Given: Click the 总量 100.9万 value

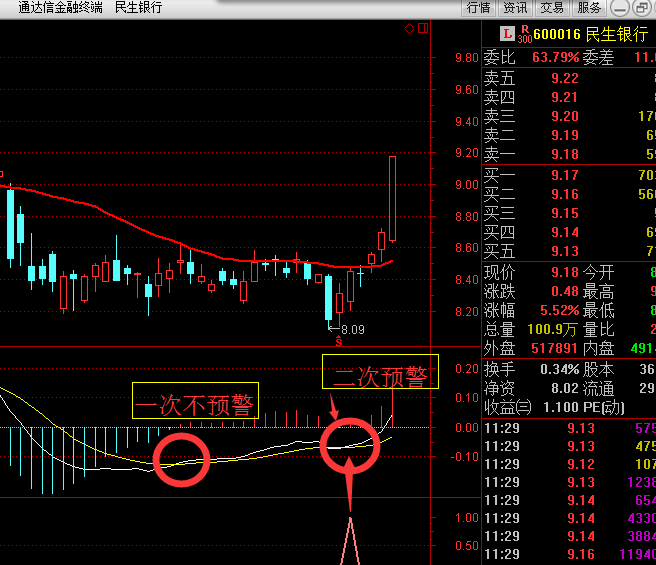Looking at the screenshot, I should [552, 329].
